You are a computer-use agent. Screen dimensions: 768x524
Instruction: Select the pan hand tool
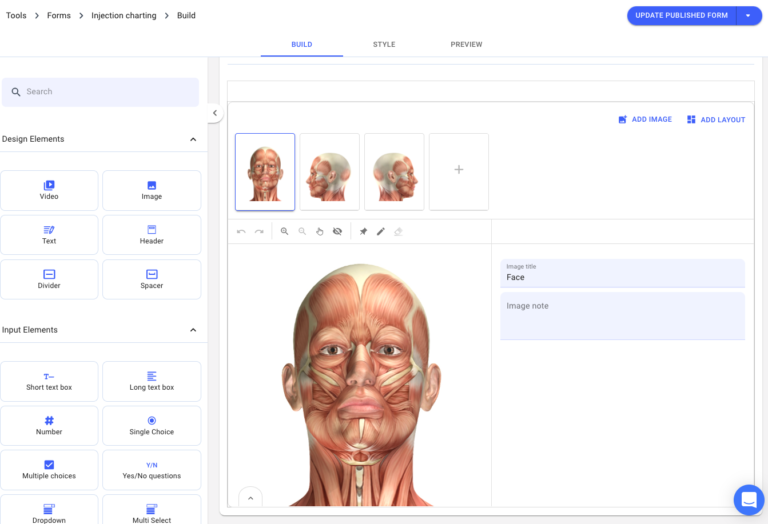tap(319, 232)
